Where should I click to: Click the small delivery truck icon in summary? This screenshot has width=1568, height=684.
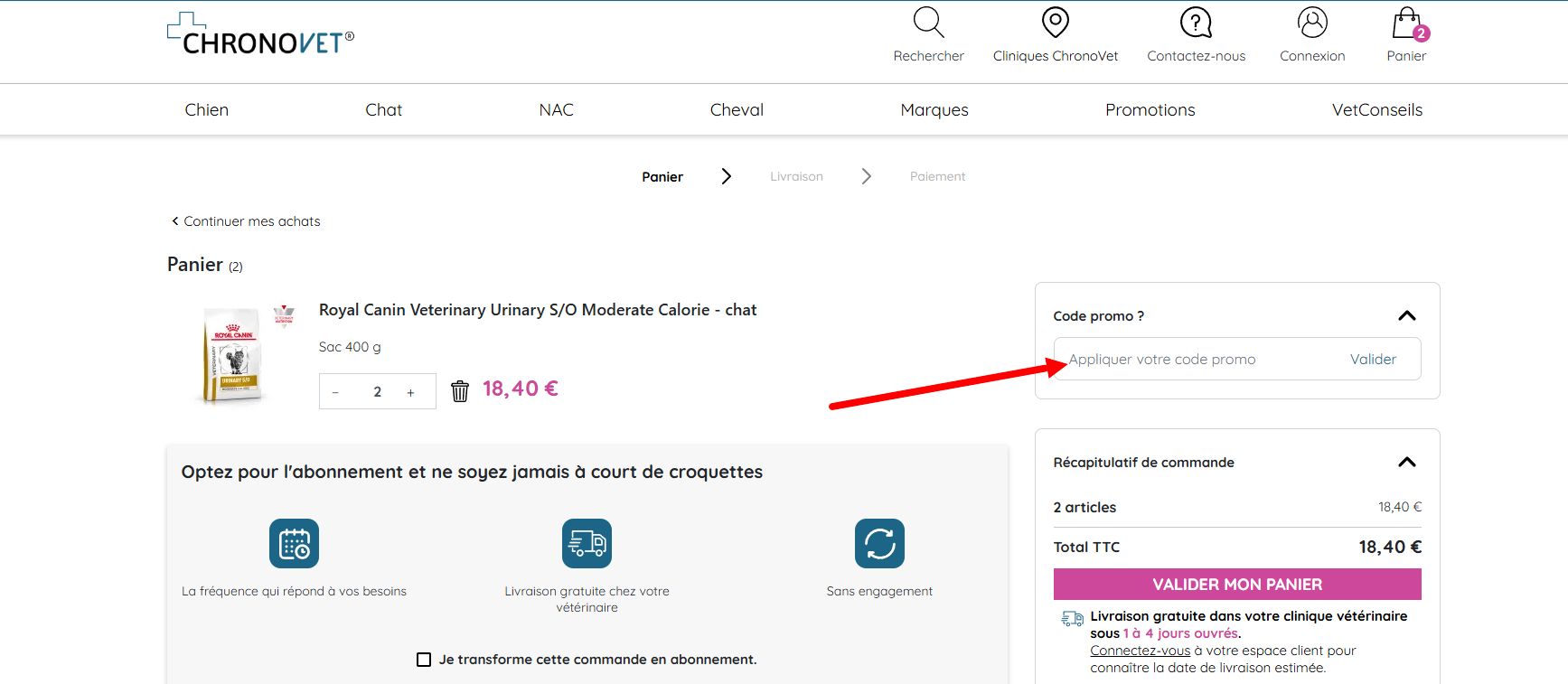point(1072,619)
